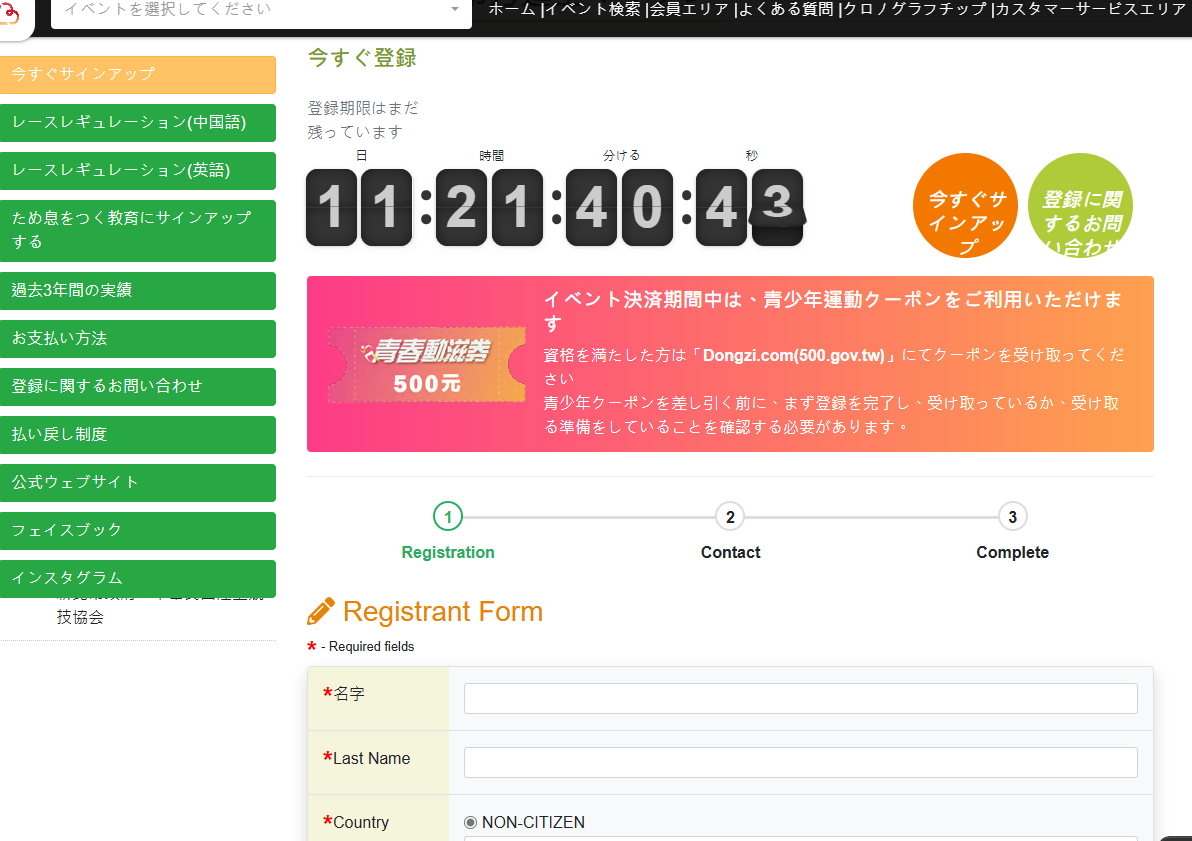Open ホーム in the top navigation

[x=511, y=9]
